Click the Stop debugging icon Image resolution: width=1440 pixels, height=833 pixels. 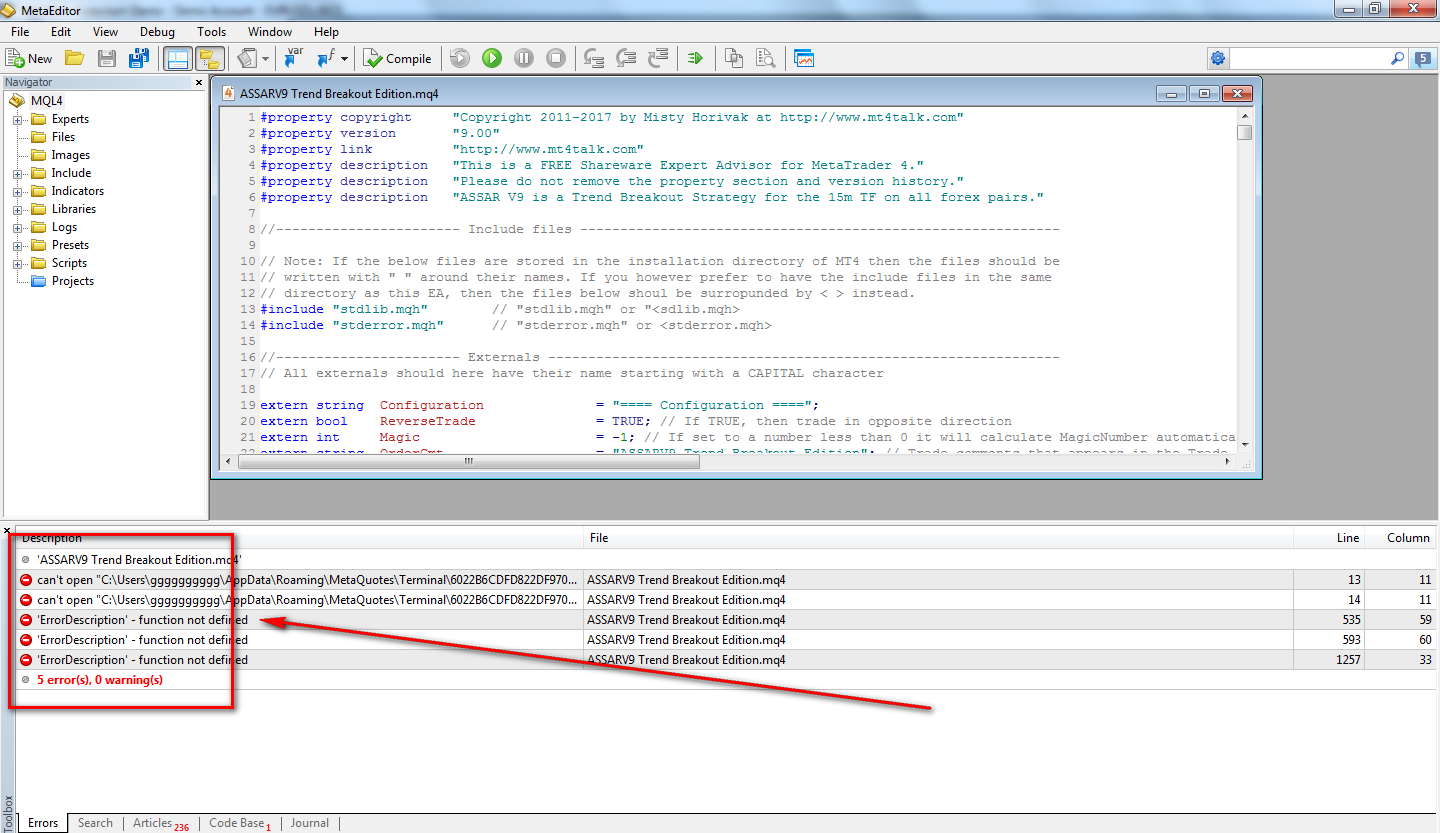556,58
